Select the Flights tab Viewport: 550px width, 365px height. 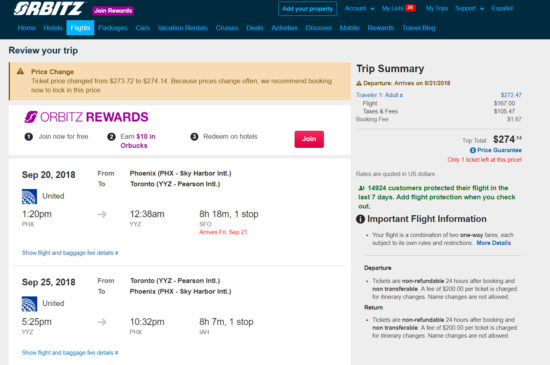(x=80, y=28)
